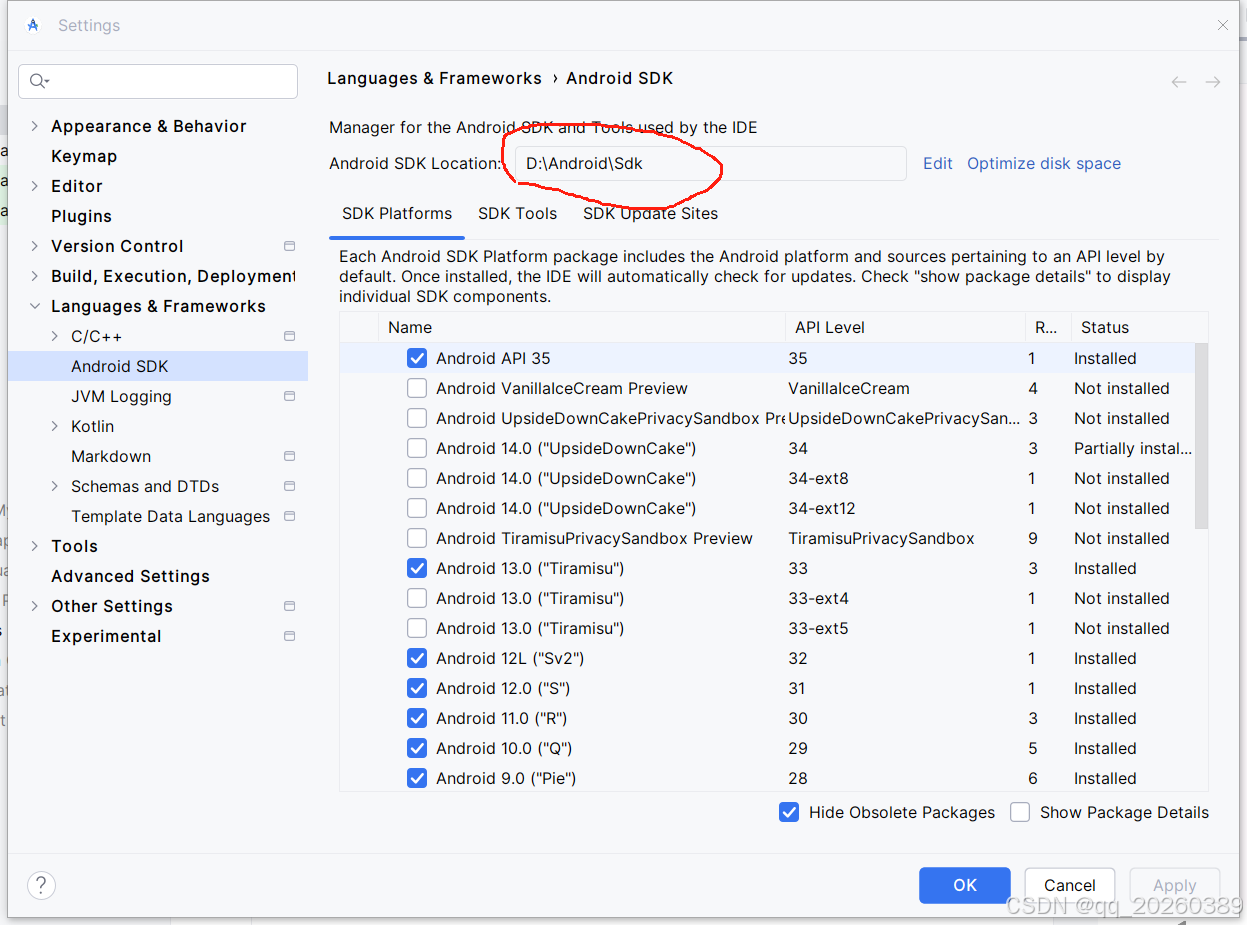Click the search magnifier icon in settings search
This screenshot has width=1247, height=925.
point(39,81)
